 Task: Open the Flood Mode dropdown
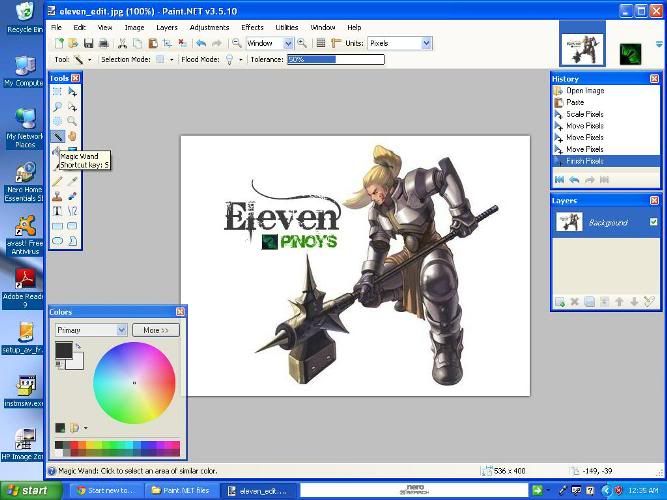[241, 60]
